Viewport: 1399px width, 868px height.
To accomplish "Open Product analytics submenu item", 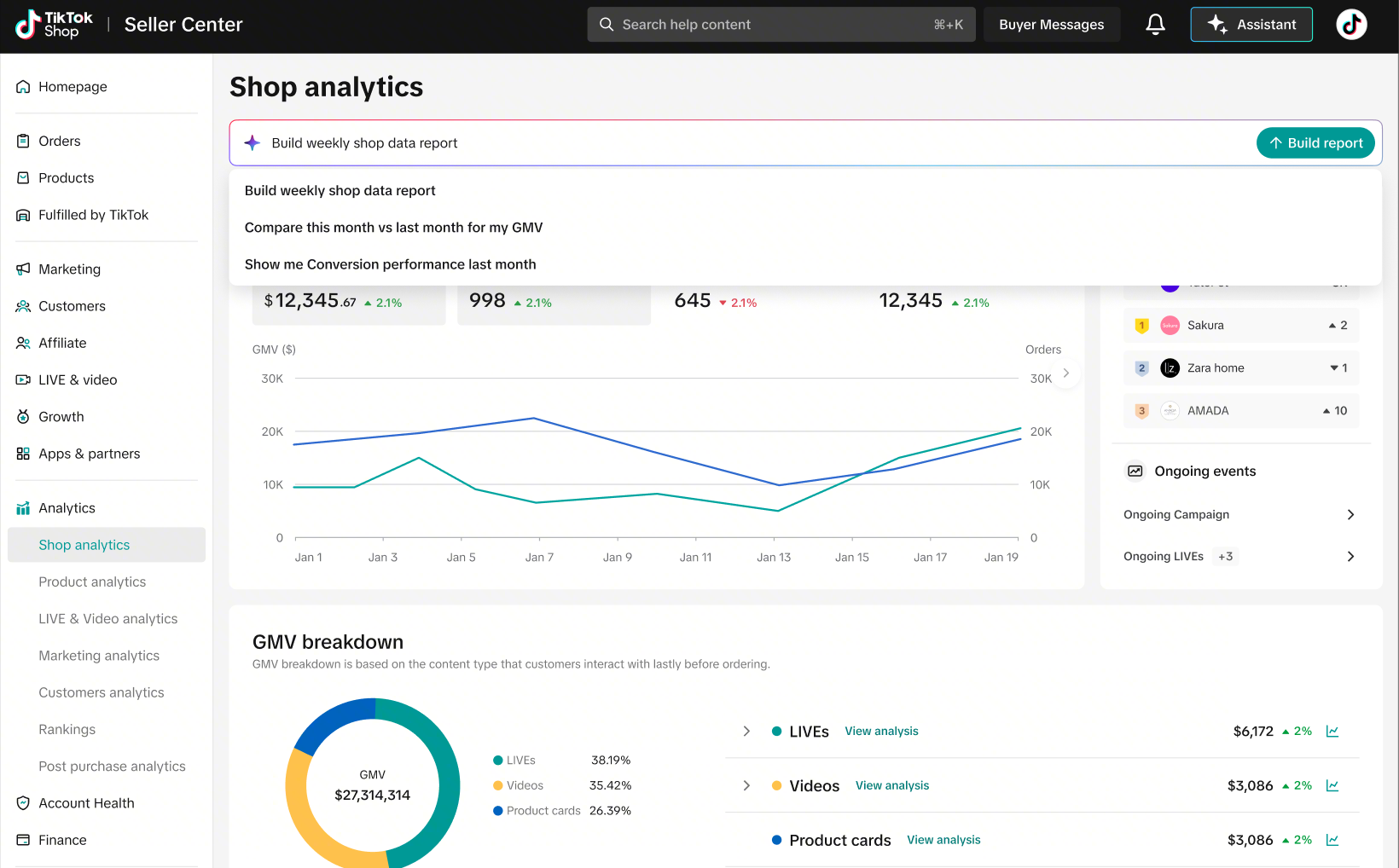I will click(x=107, y=582).
